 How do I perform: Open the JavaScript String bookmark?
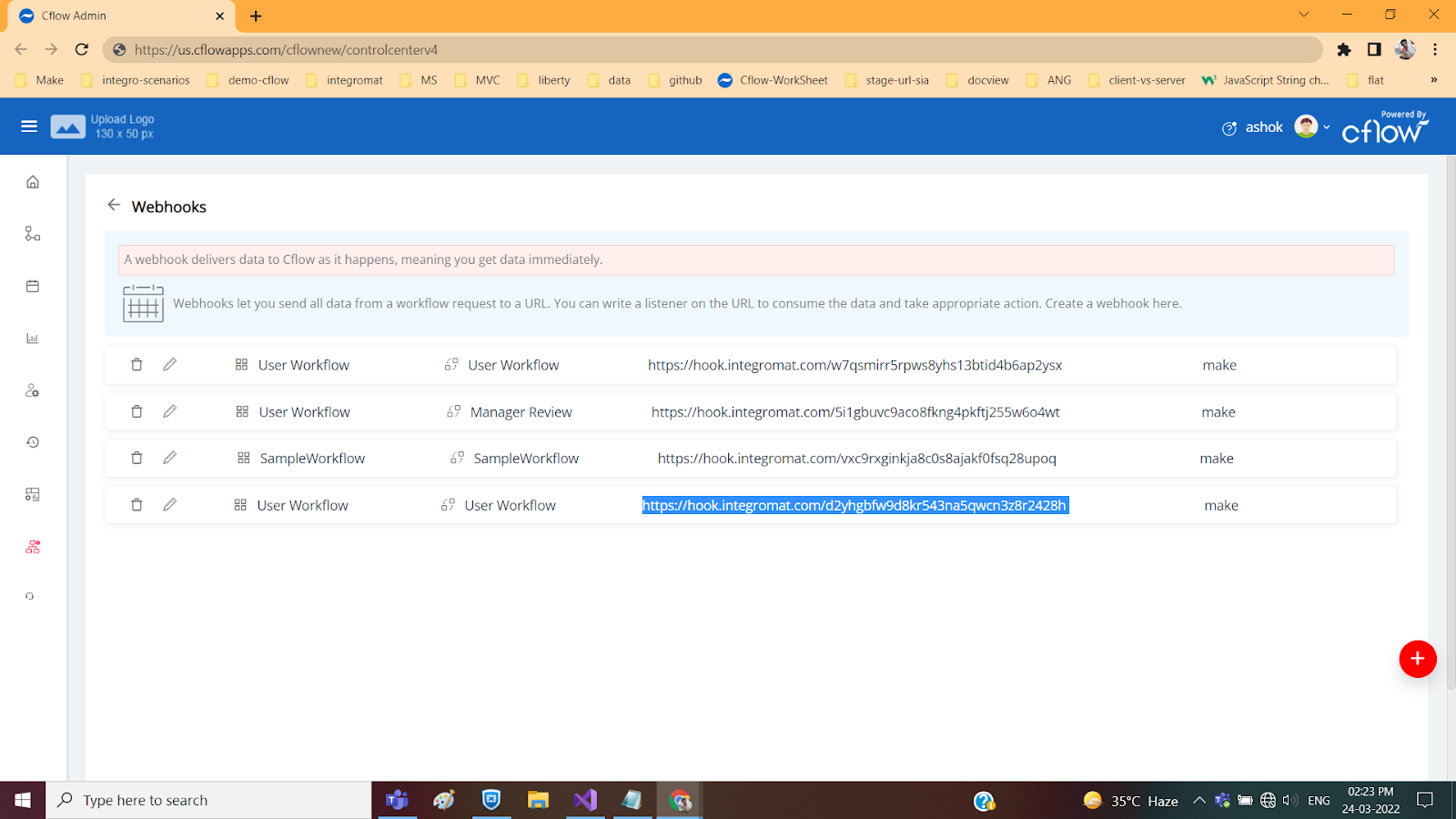(1266, 80)
